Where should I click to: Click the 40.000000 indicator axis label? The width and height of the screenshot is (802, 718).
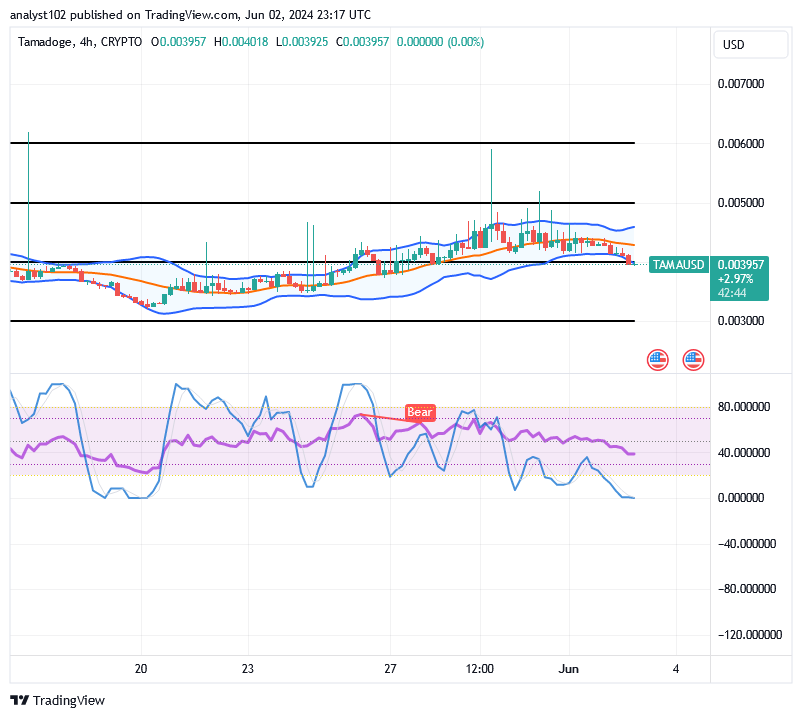(x=744, y=453)
